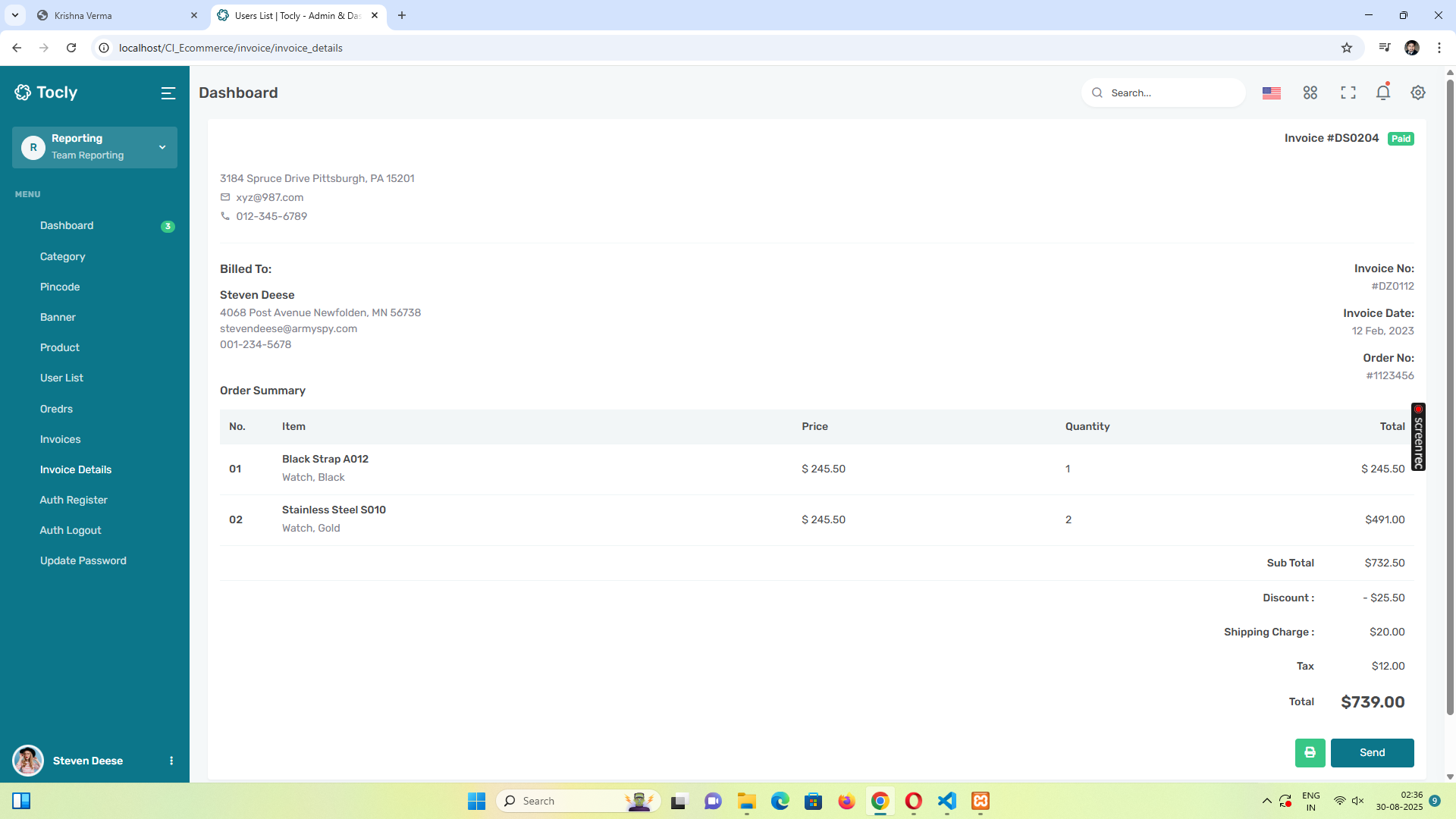Open Chrome menu three dots
Viewport: 1456px width, 819px height.
tap(1439, 48)
